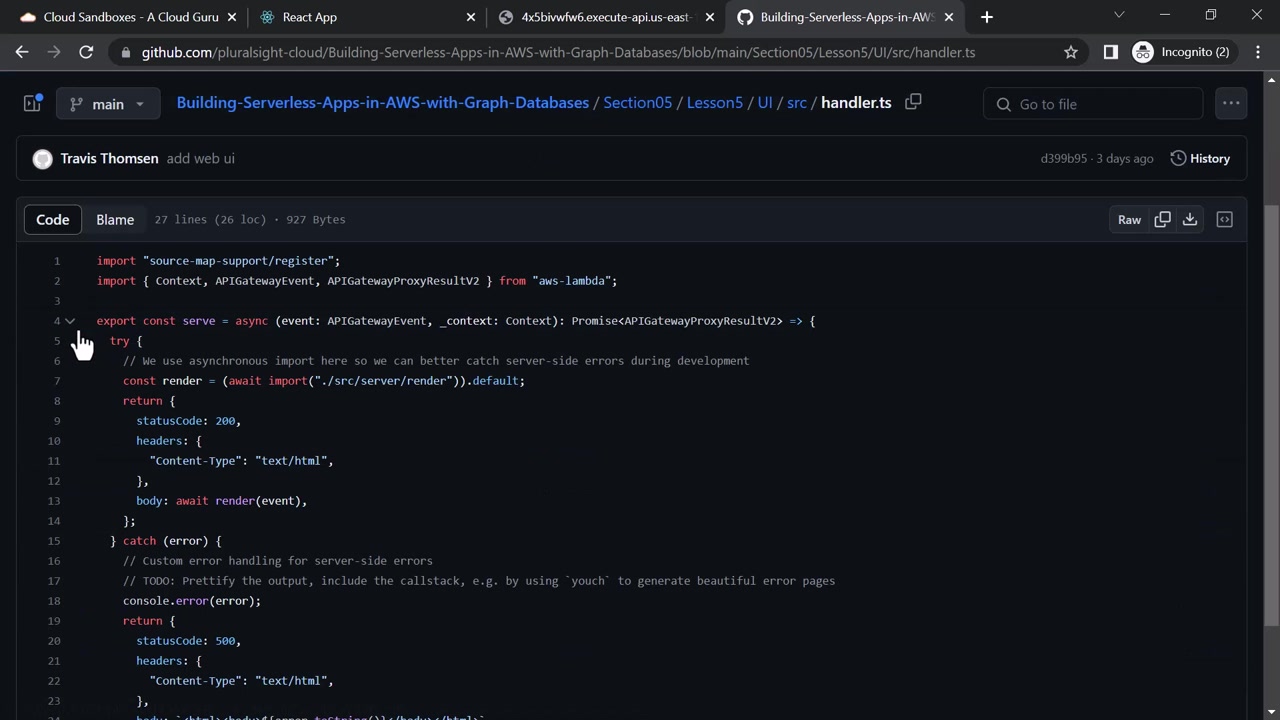Open the more file actions menu

tap(1231, 103)
